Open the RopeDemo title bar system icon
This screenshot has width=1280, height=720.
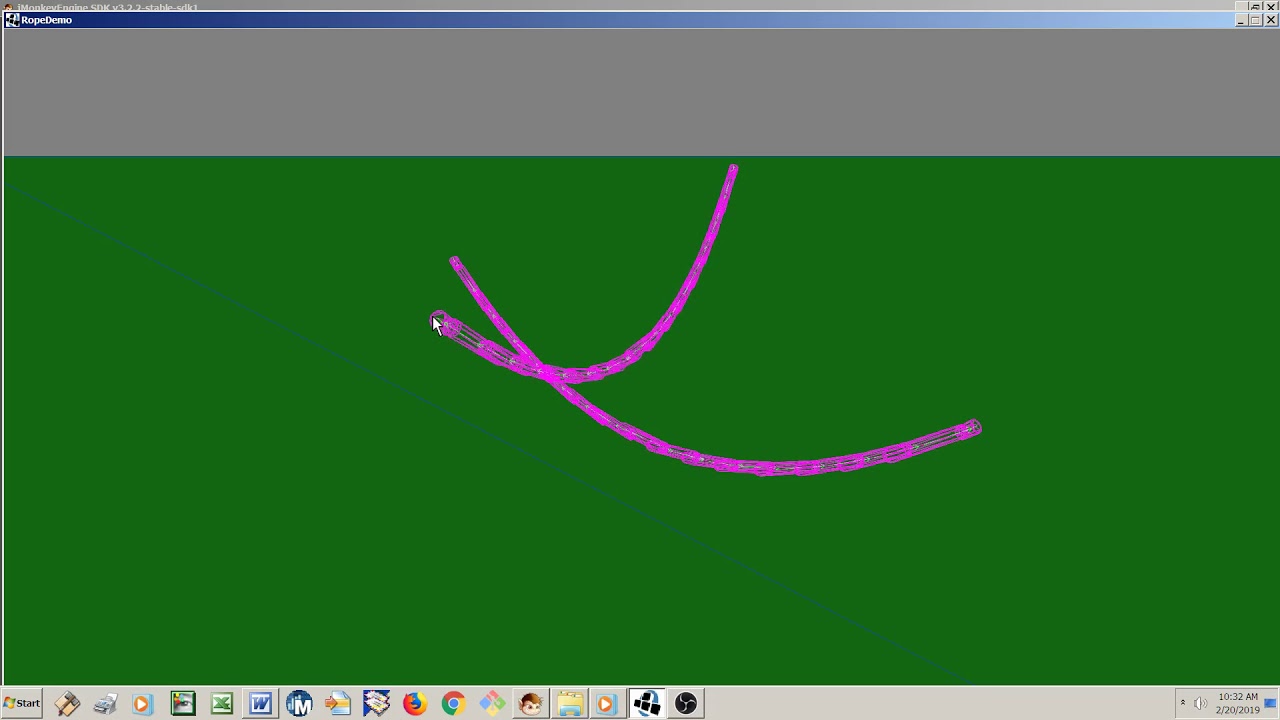click(x=12, y=20)
